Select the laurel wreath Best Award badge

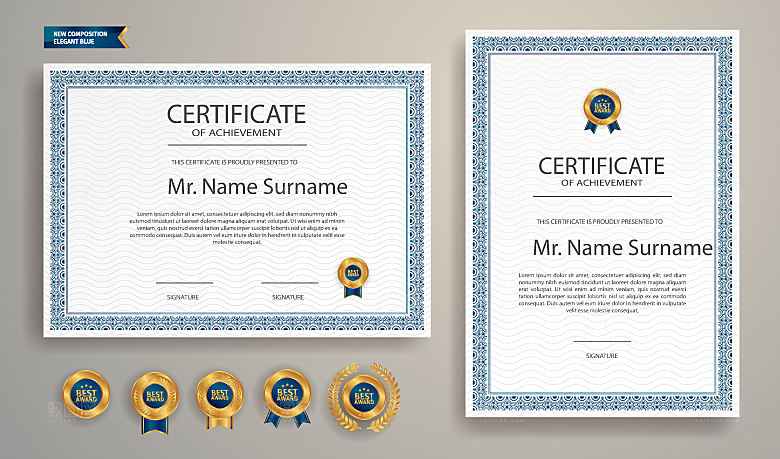[364, 397]
